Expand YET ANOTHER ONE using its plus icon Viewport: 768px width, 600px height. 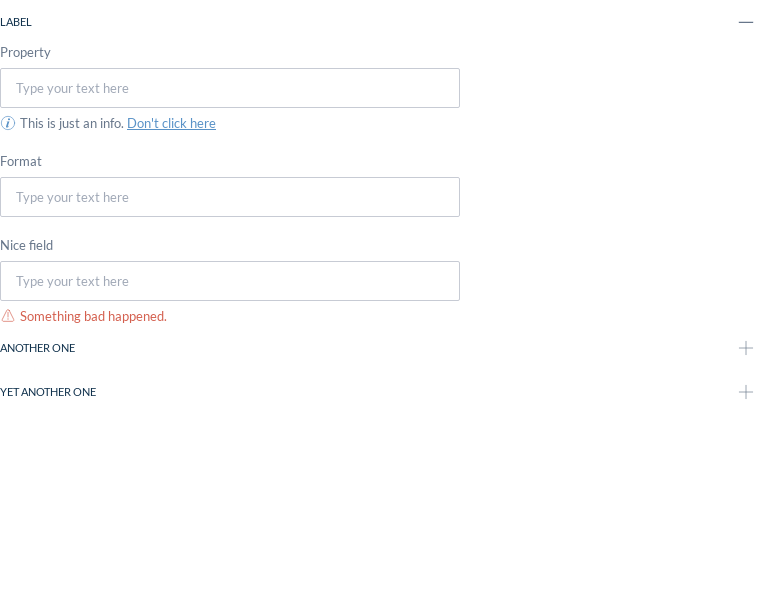[x=746, y=392]
